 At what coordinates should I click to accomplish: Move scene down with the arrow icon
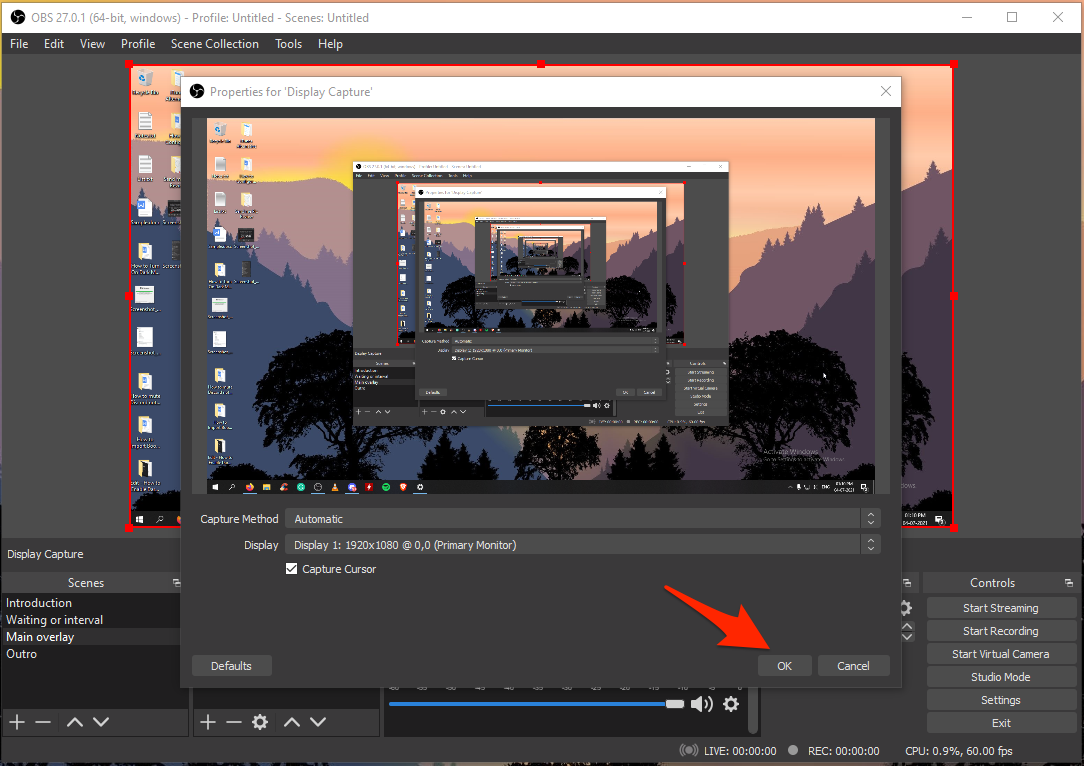point(101,722)
